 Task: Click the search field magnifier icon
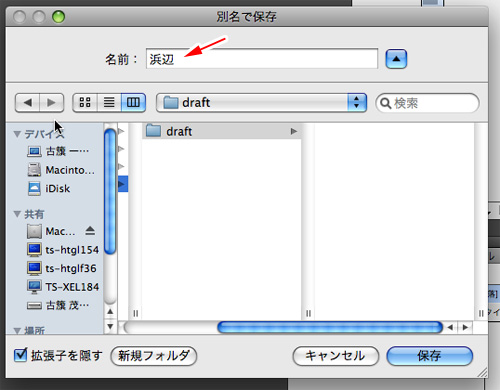(x=385, y=103)
